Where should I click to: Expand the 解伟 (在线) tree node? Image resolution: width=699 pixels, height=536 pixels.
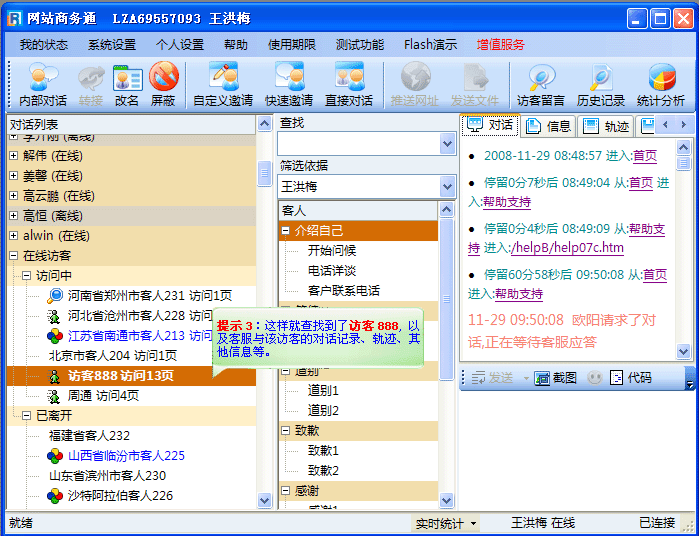point(13,156)
